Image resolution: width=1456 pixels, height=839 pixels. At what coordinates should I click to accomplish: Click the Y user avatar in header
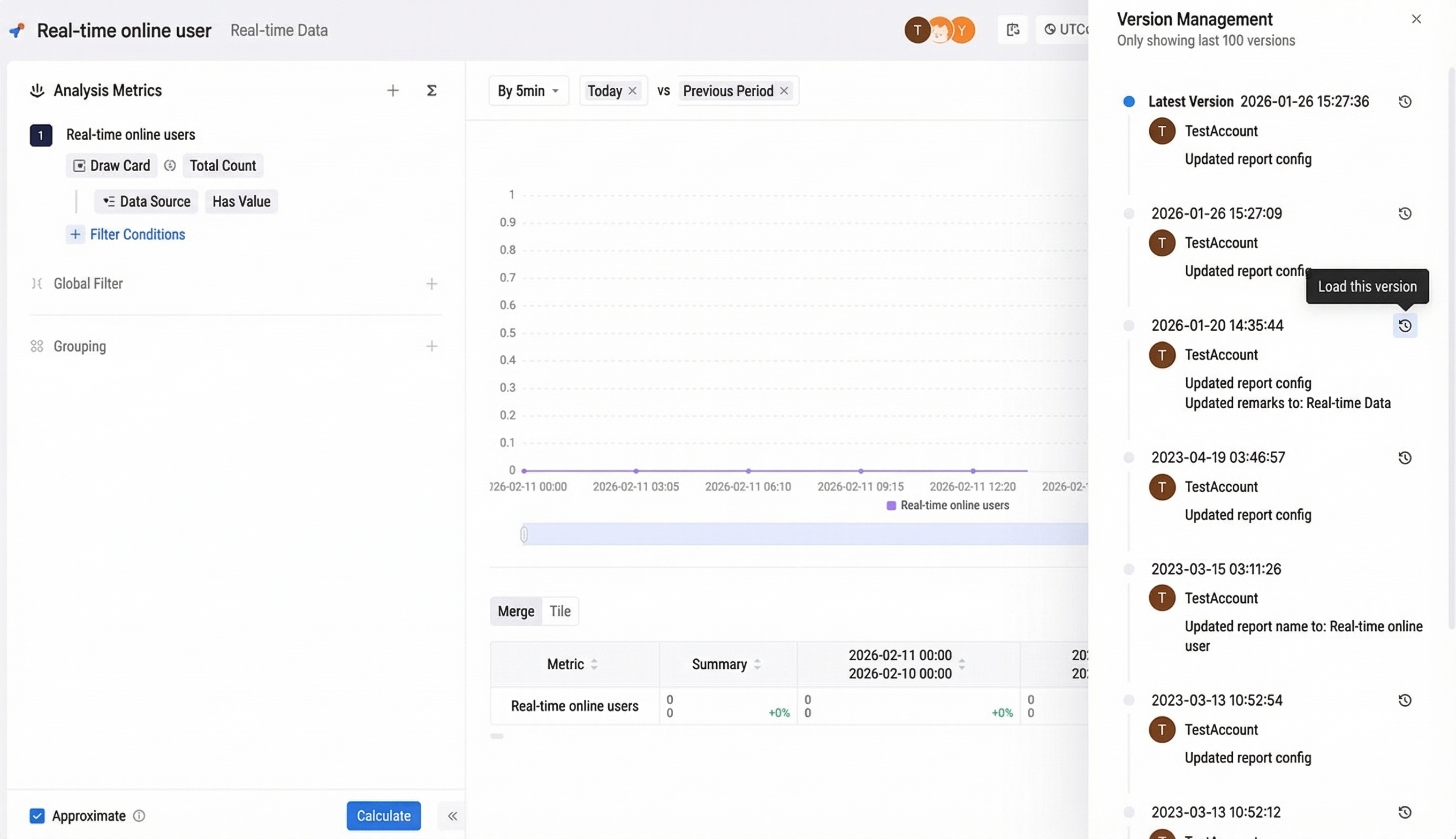pos(961,30)
